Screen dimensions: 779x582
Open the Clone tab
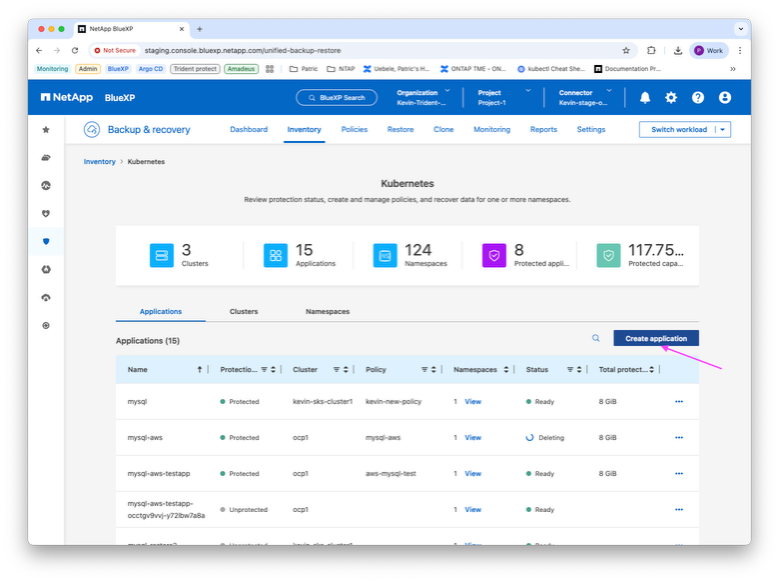pos(443,129)
